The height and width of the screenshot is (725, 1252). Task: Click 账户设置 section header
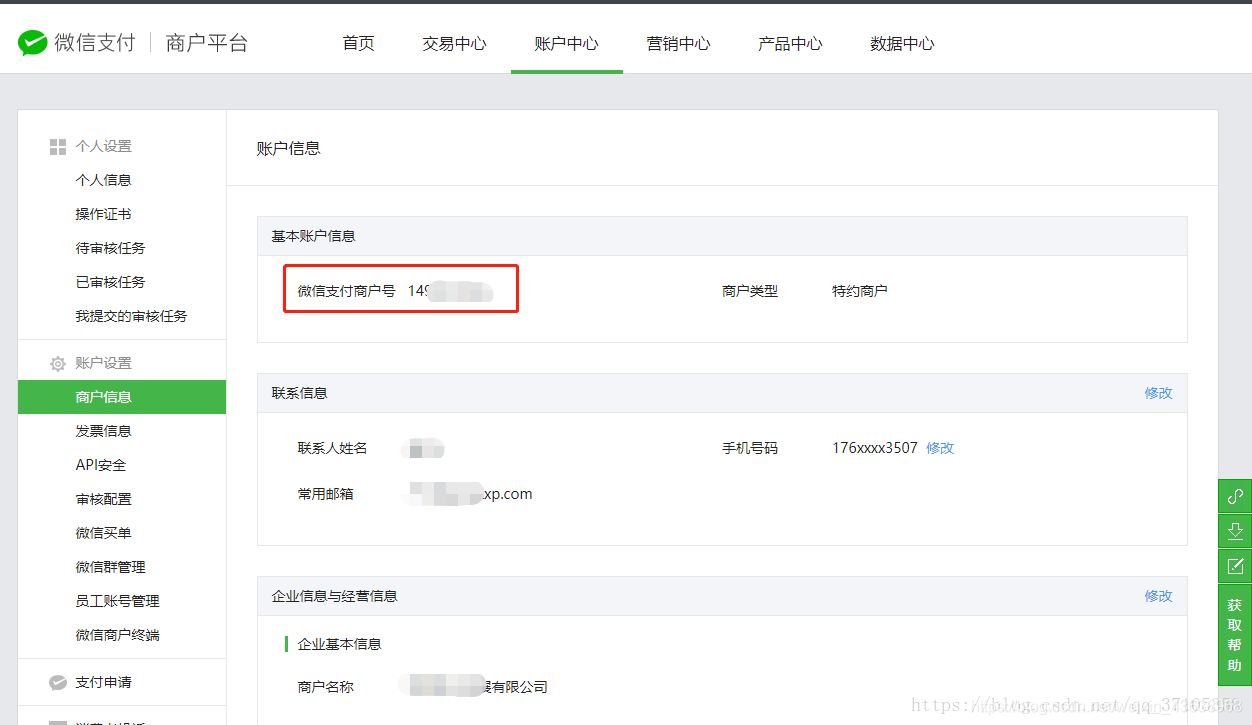pos(104,363)
